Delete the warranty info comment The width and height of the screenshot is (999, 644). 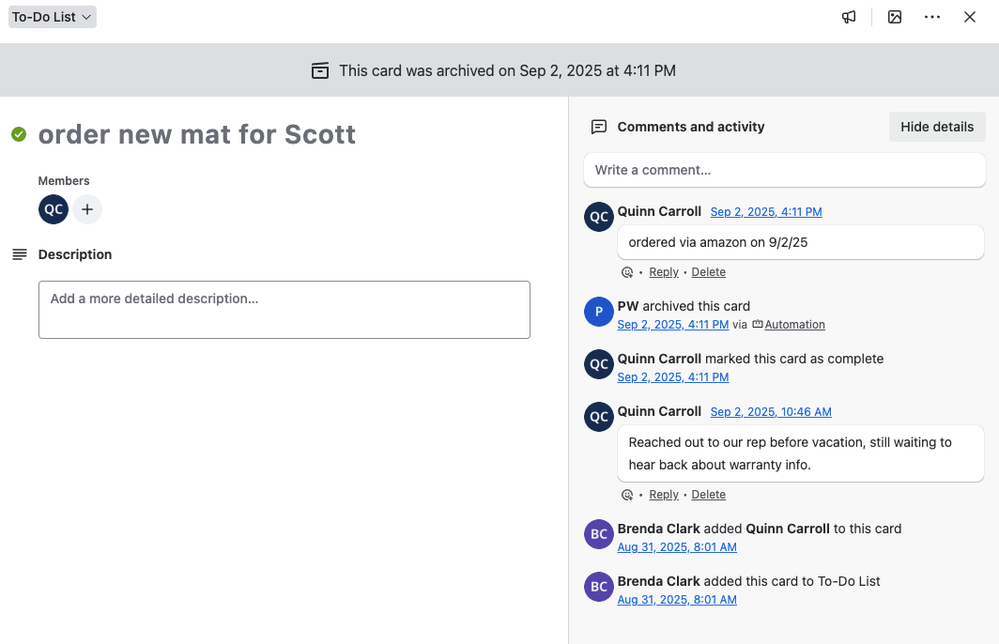708,495
